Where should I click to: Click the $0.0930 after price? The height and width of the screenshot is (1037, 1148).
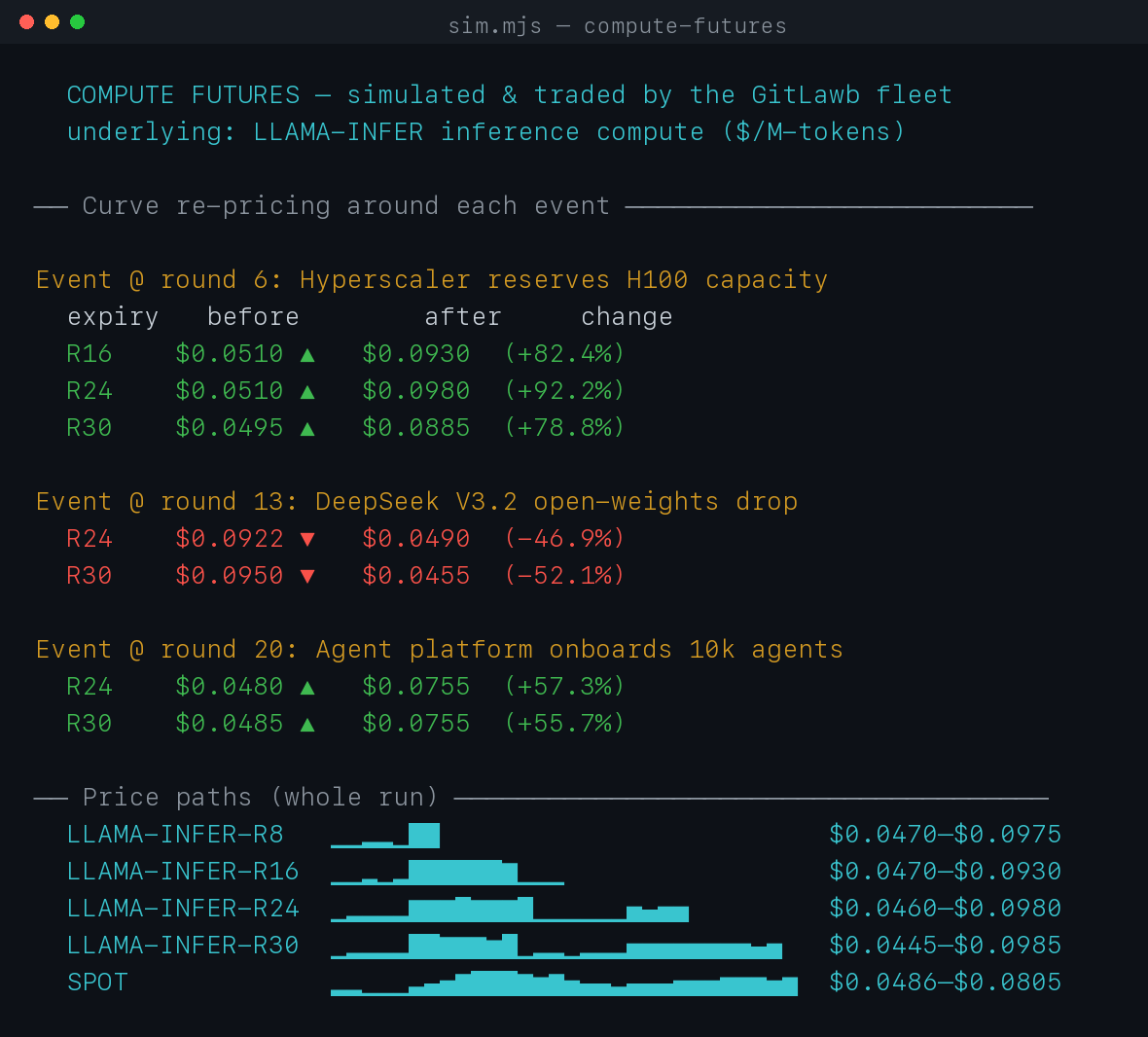(x=415, y=354)
